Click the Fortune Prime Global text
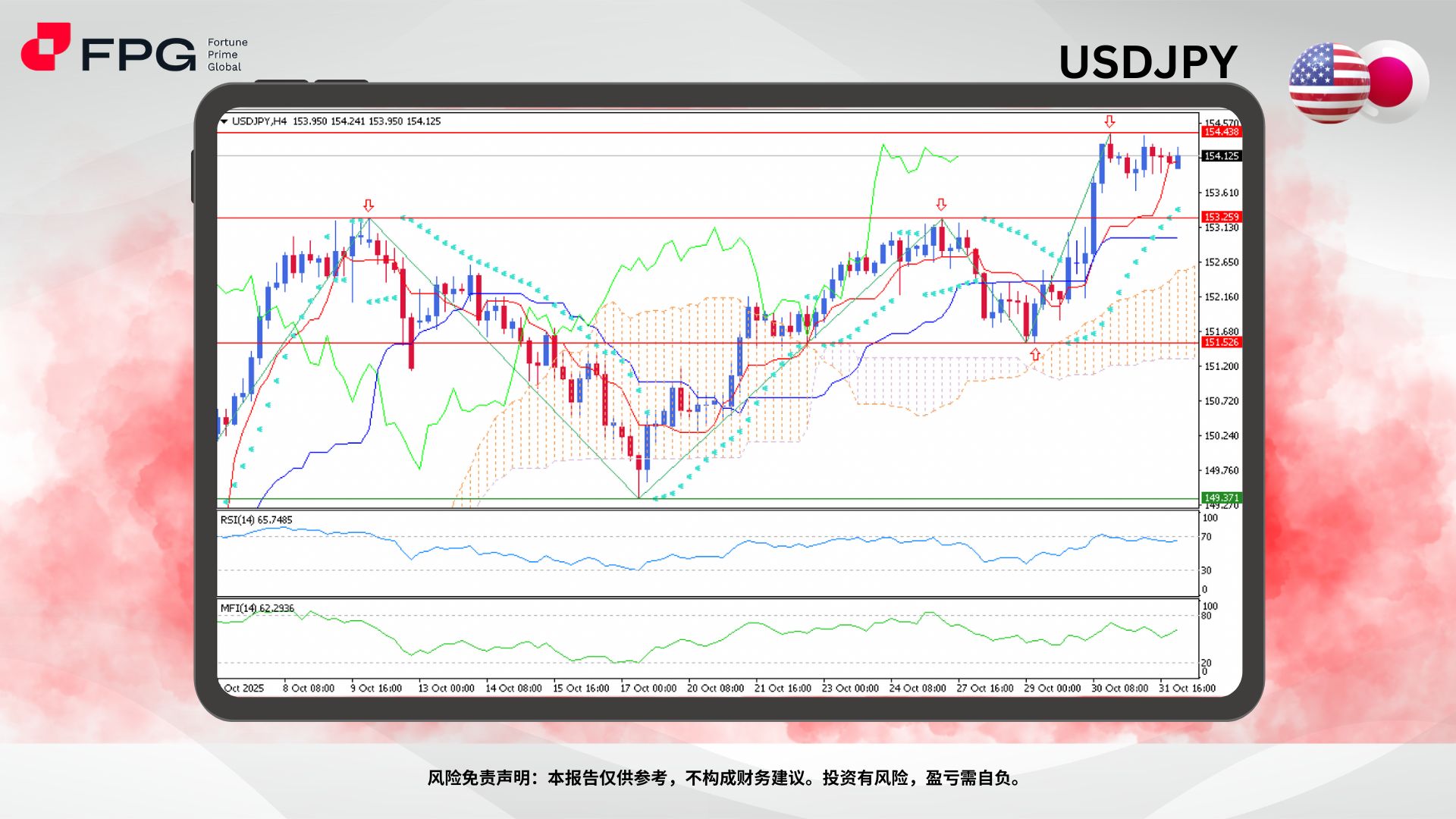This screenshot has height=819, width=1456. (227, 55)
